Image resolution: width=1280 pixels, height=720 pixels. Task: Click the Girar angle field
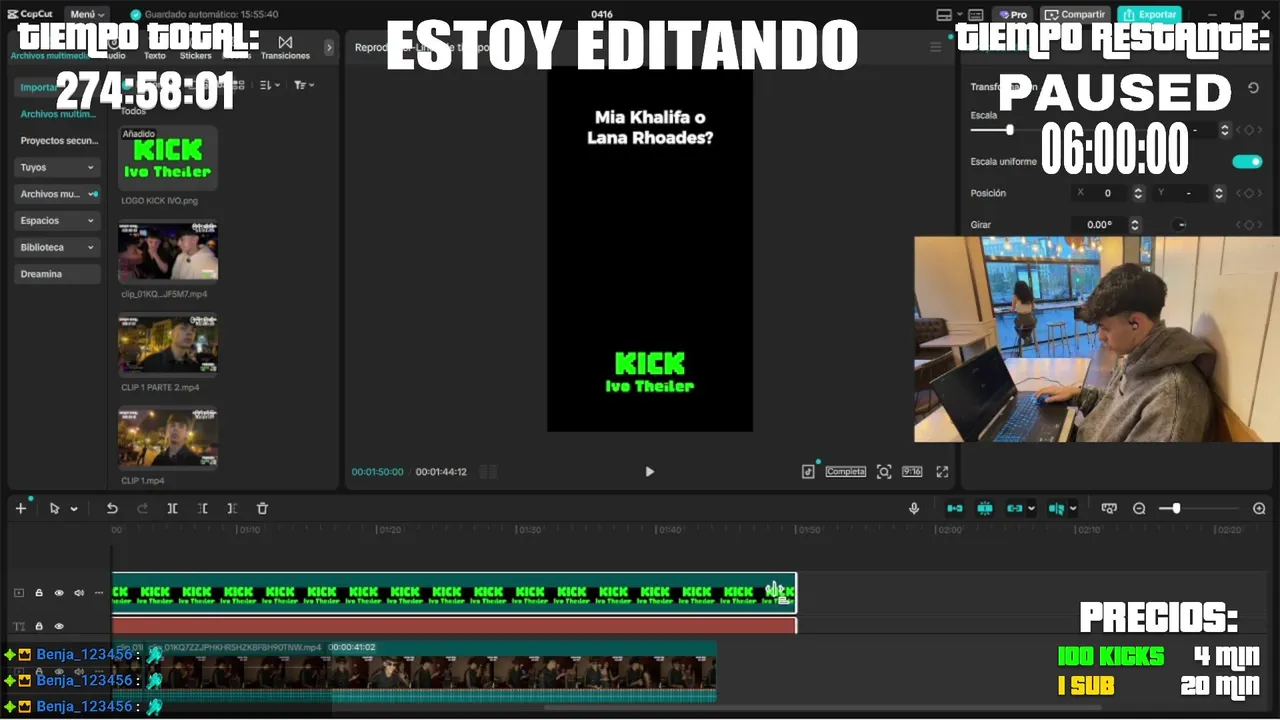[1100, 225]
